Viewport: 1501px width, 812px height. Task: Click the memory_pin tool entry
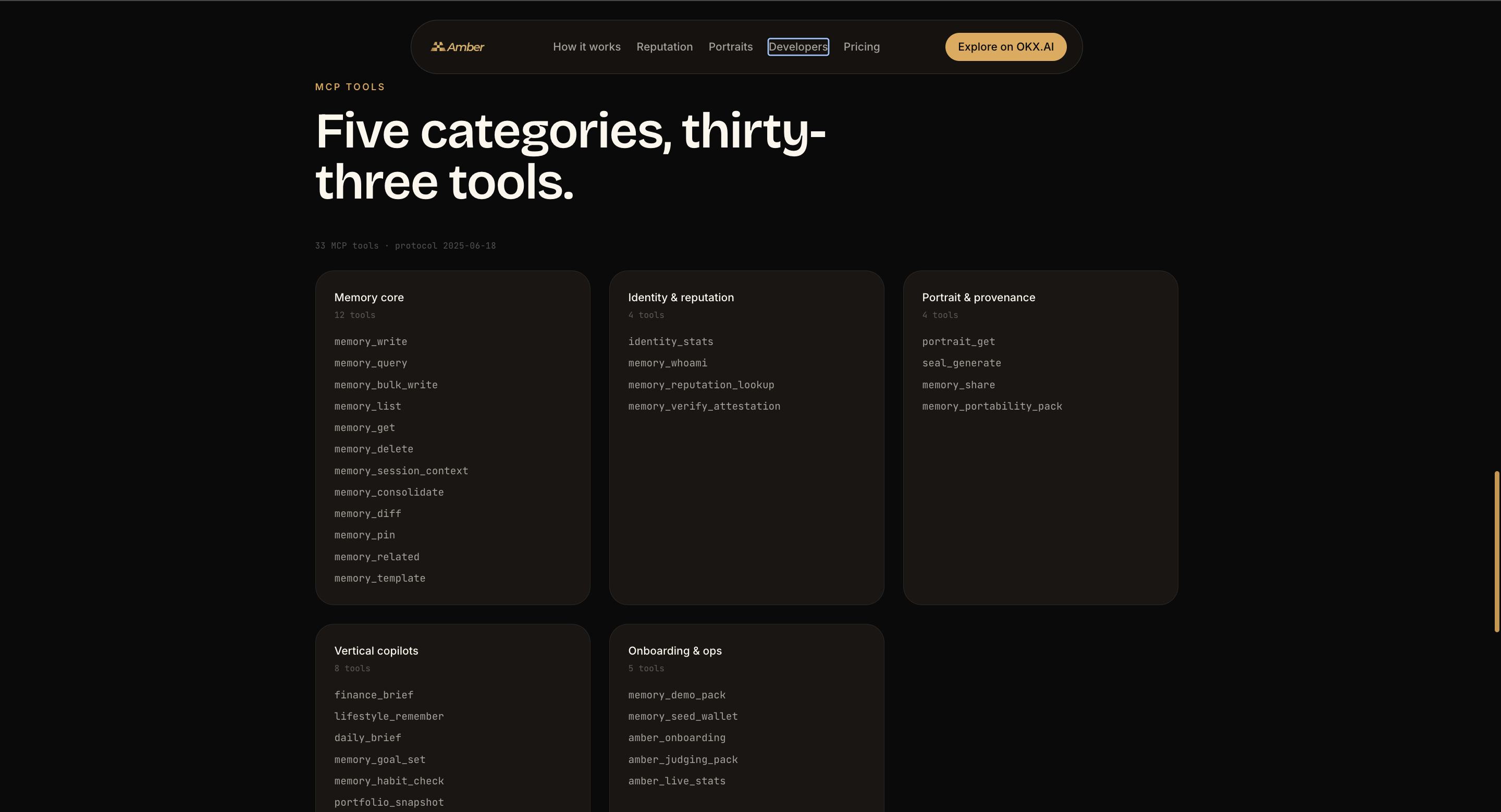point(364,535)
